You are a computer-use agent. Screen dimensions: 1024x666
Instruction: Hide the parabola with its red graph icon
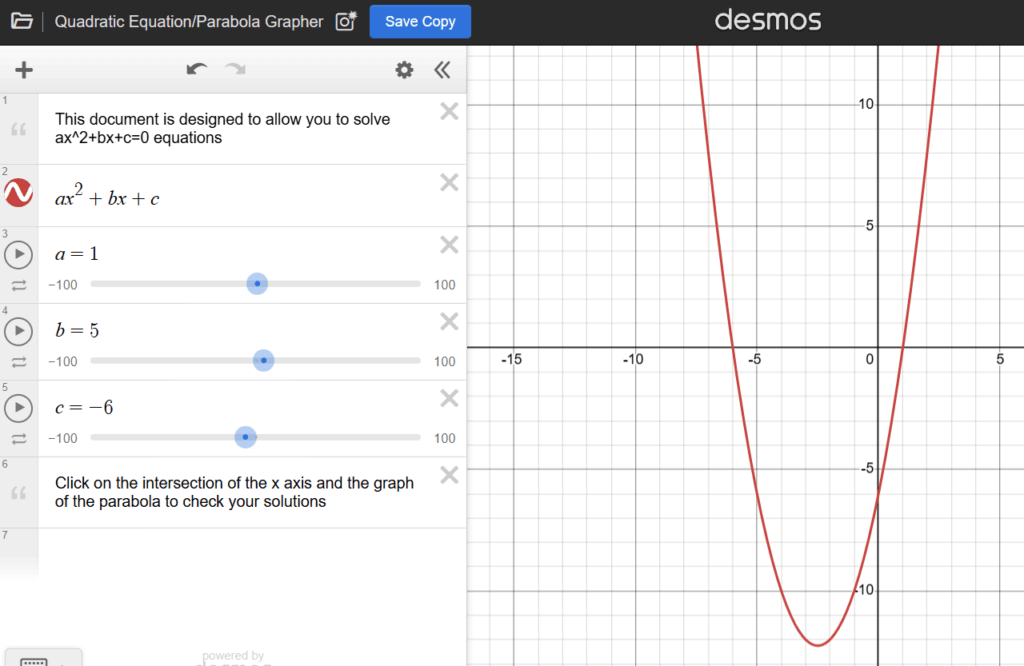pyautogui.click(x=19, y=194)
